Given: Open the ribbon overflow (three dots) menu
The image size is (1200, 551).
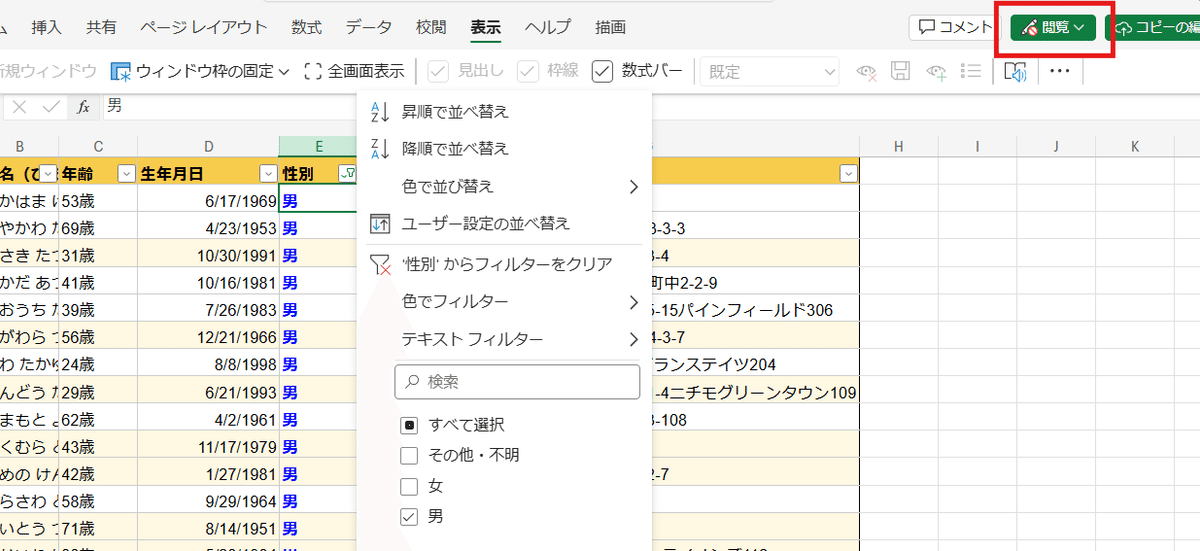Looking at the screenshot, I should [x=1060, y=71].
